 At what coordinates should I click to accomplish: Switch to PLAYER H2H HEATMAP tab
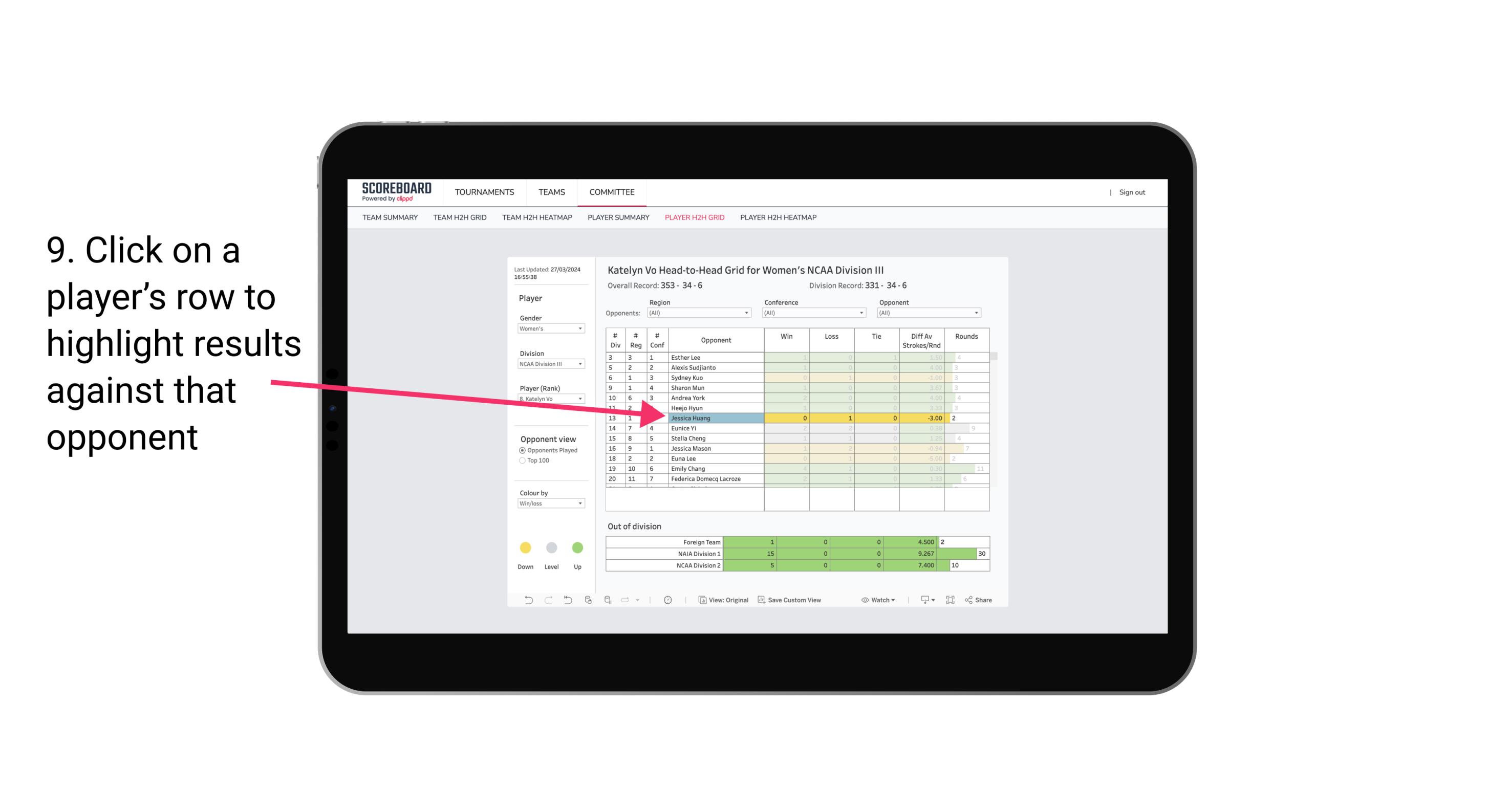pos(780,218)
